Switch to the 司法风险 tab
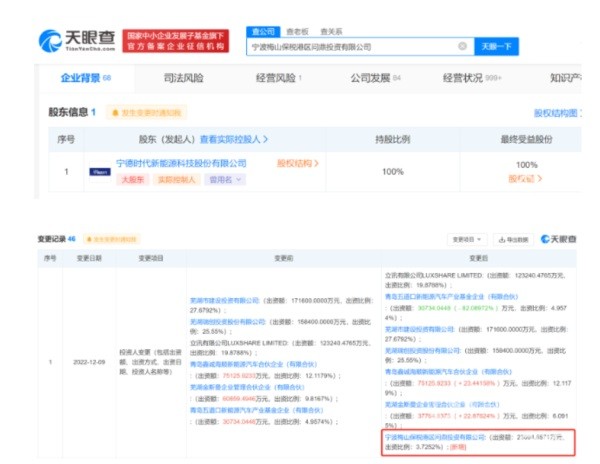The image size is (600, 464). tap(183, 78)
